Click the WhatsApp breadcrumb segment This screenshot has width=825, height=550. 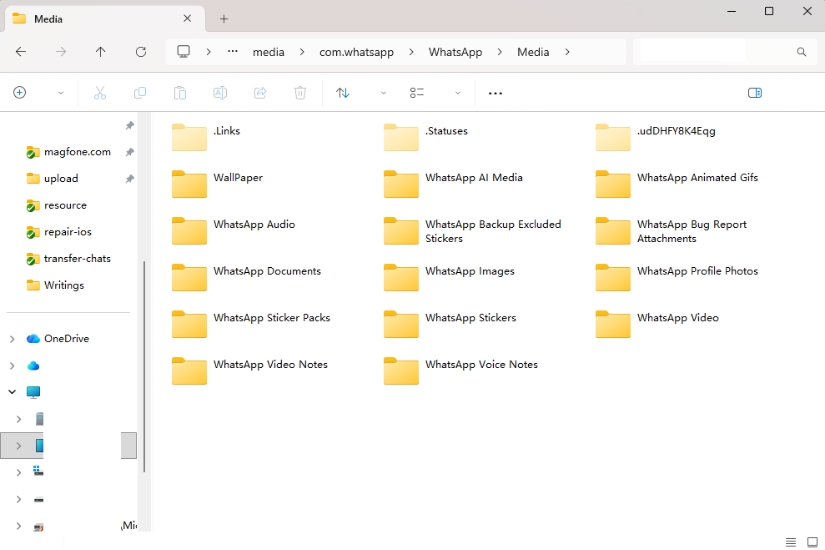point(455,52)
